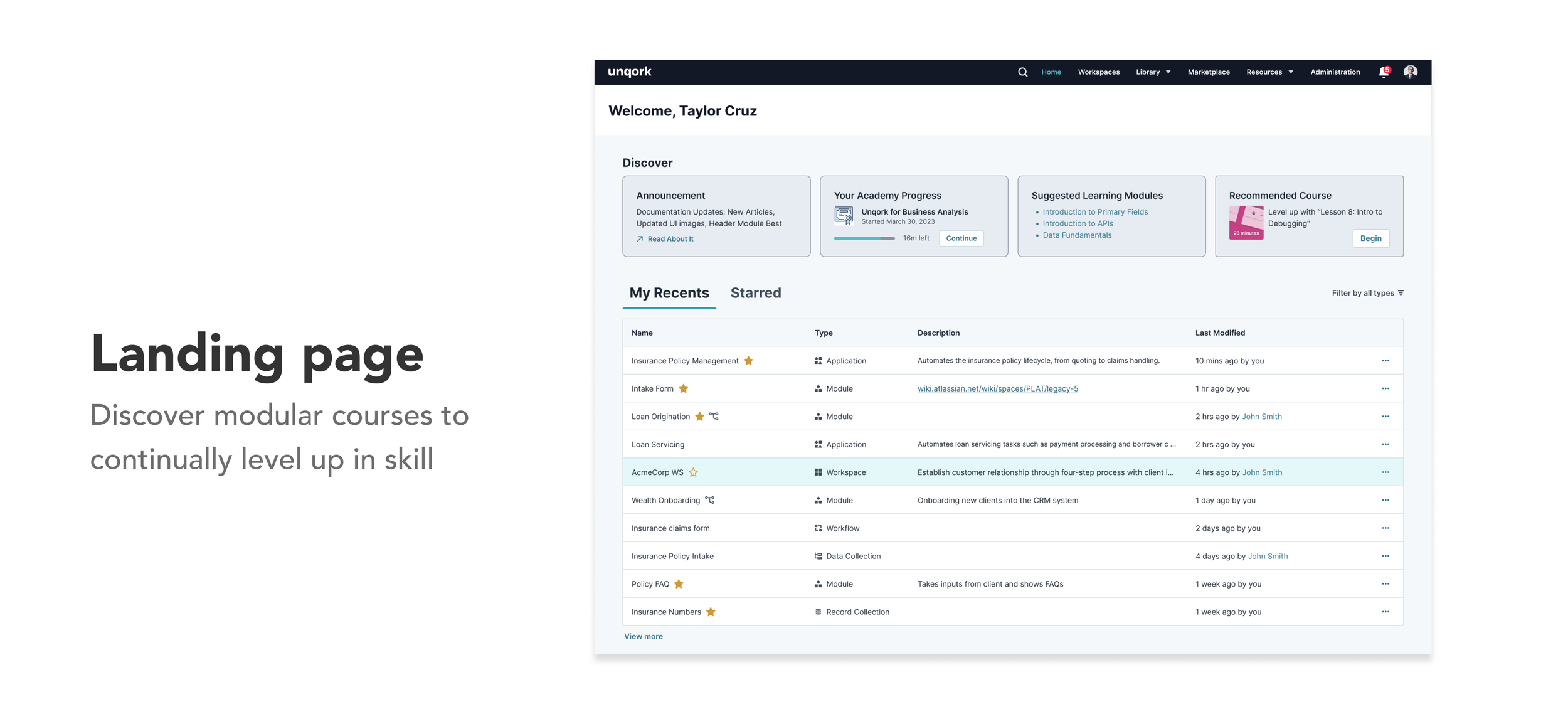
Task: Click the unqork logo
Action: click(x=629, y=72)
